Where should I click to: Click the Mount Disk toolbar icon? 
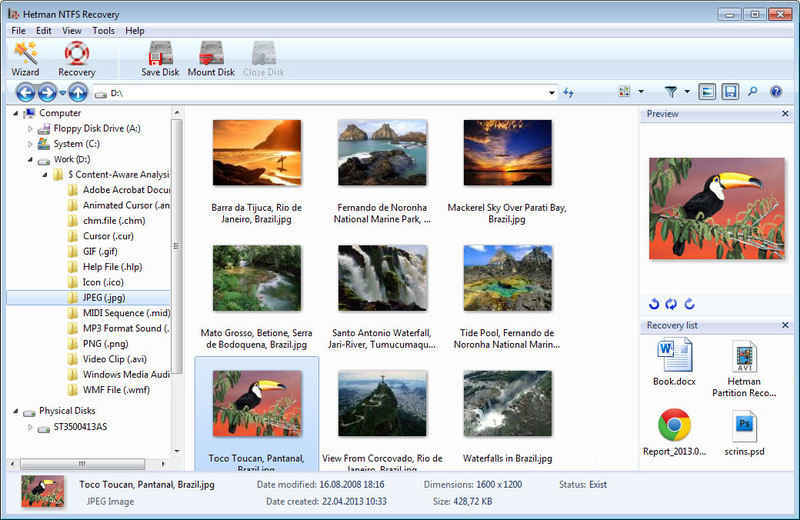tap(211, 58)
